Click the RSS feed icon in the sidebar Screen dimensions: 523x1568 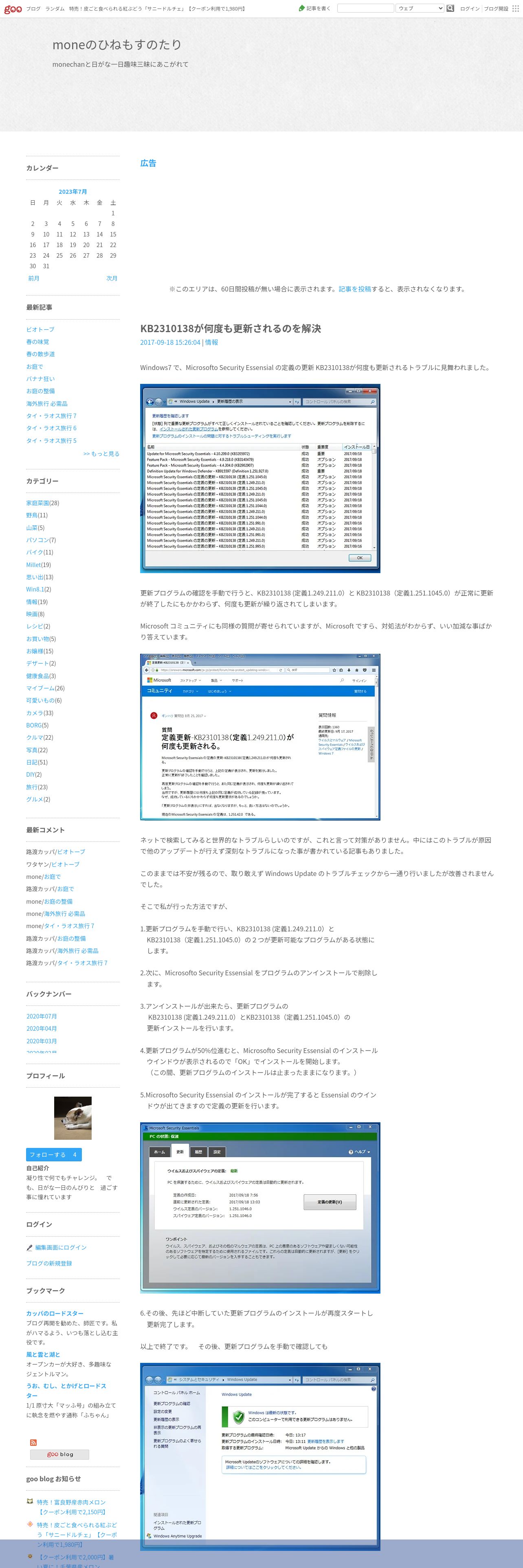pyautogui.click(x=33, y=1443)
